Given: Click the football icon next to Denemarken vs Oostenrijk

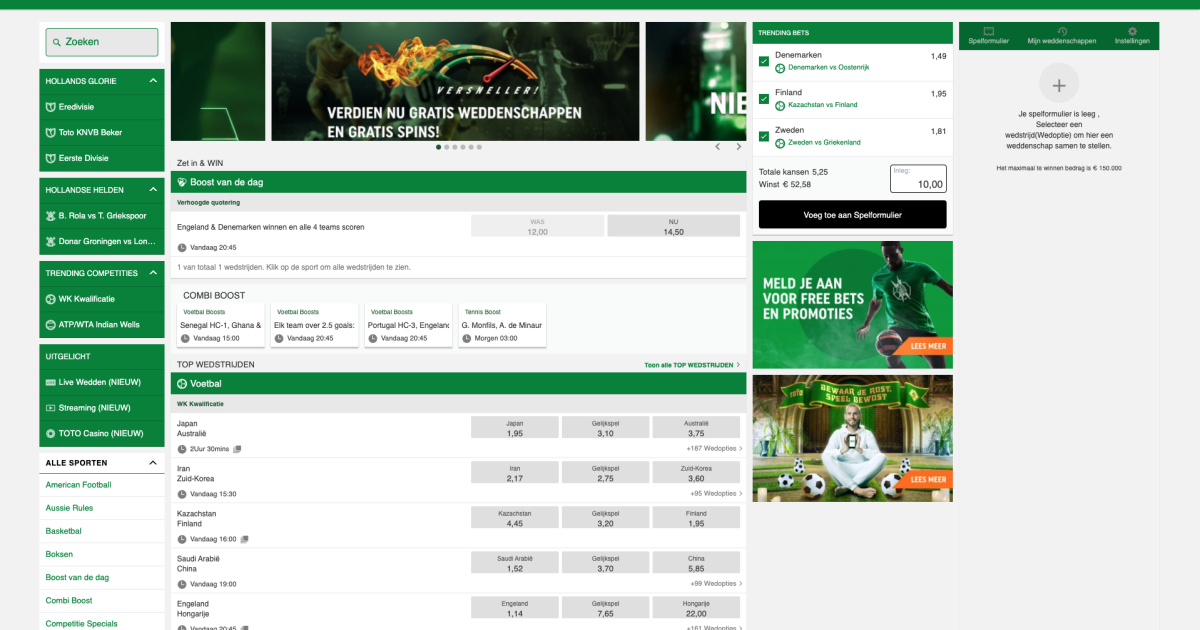Looking at the screenshot, I should click(780, 67).
